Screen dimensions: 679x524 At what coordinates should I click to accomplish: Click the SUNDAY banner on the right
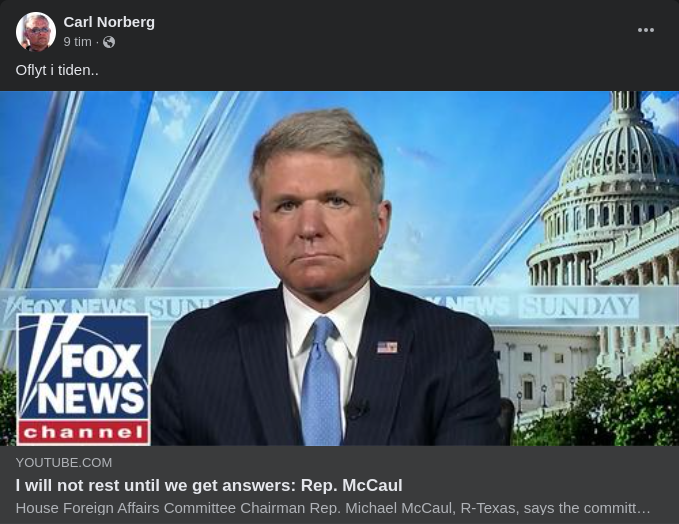point(579,306)
